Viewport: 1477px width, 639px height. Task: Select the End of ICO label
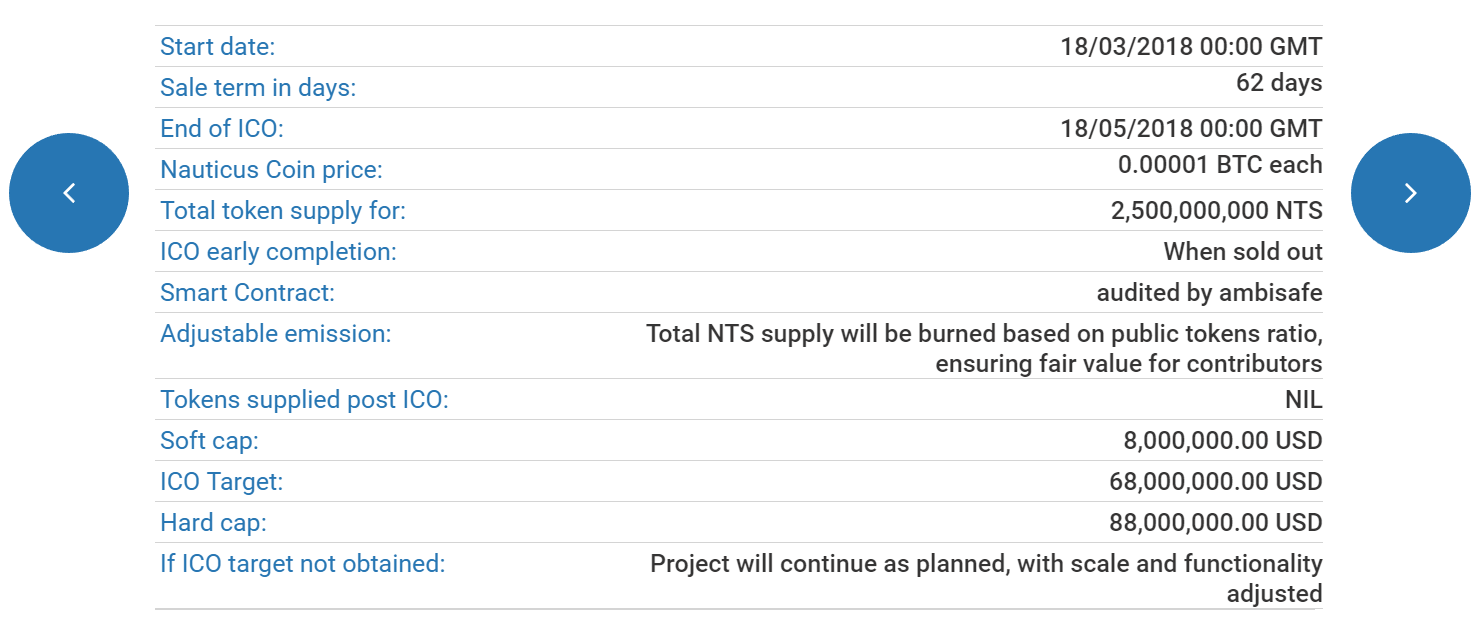coord(222,129)
